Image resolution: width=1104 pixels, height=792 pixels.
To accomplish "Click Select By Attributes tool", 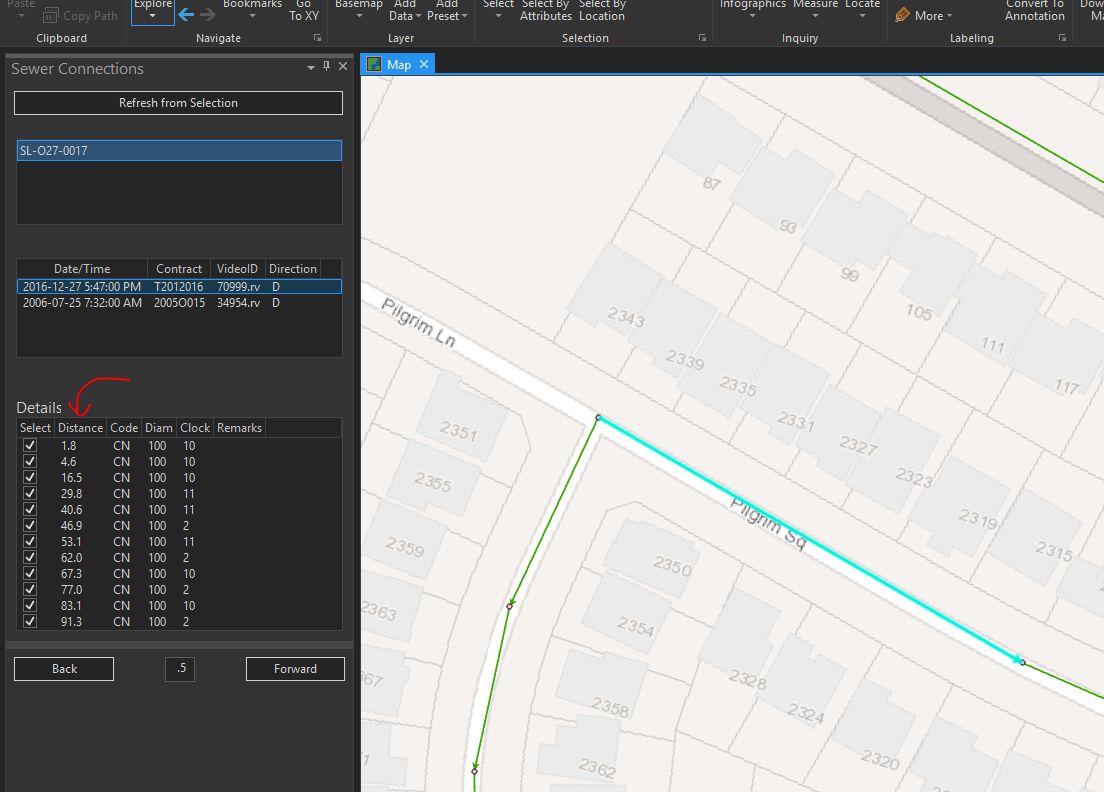I will pyautogui.click(x=546, y=10).
